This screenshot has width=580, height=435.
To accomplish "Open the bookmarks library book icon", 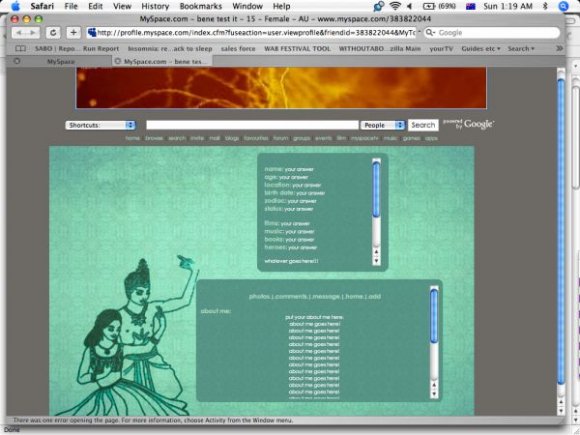I will click(x=20, y=48).
